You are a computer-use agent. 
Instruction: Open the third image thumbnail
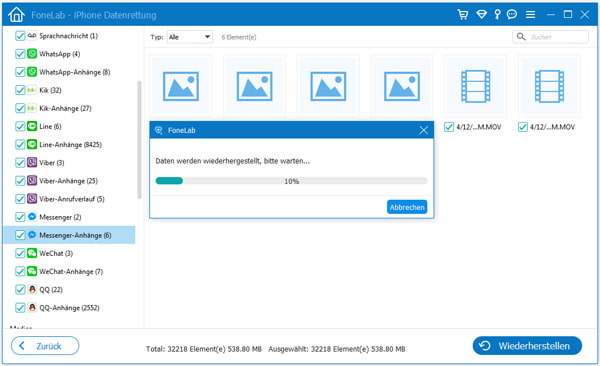[x=328, y=86]
